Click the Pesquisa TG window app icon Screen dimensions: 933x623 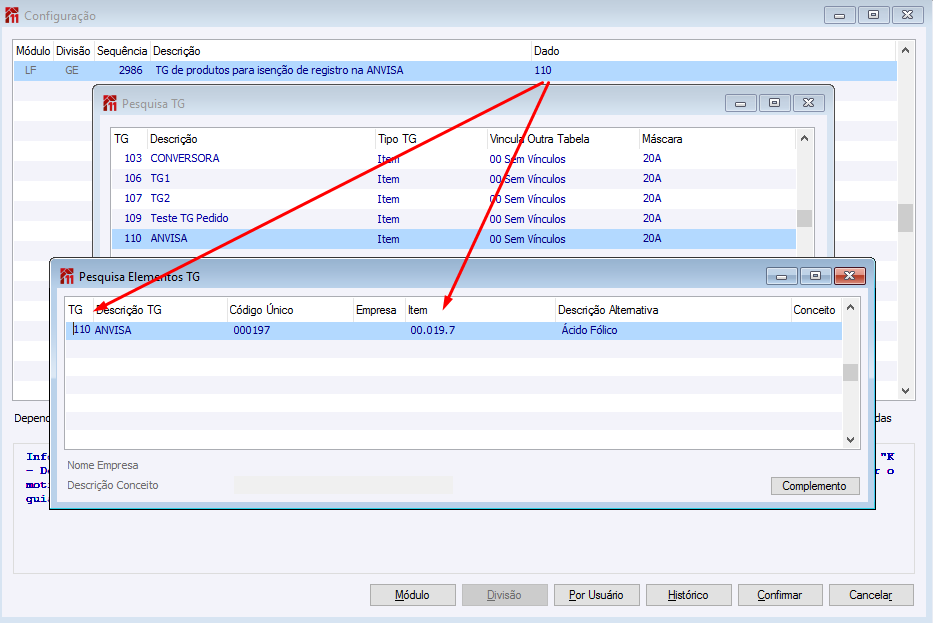(110, 104)
